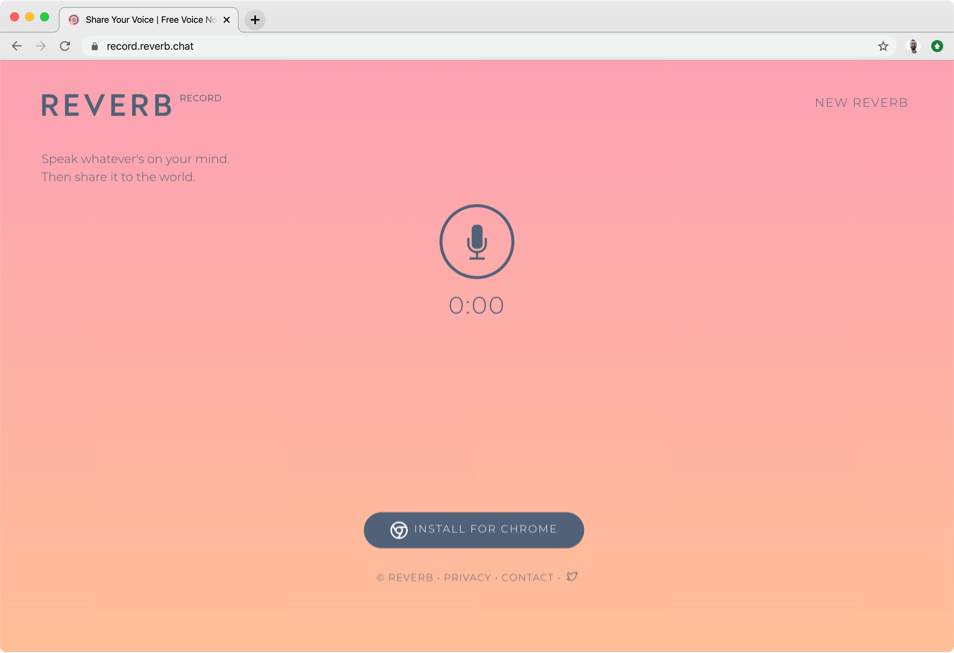
Task: Click the bookmark star icon
Action: (882, 45)
